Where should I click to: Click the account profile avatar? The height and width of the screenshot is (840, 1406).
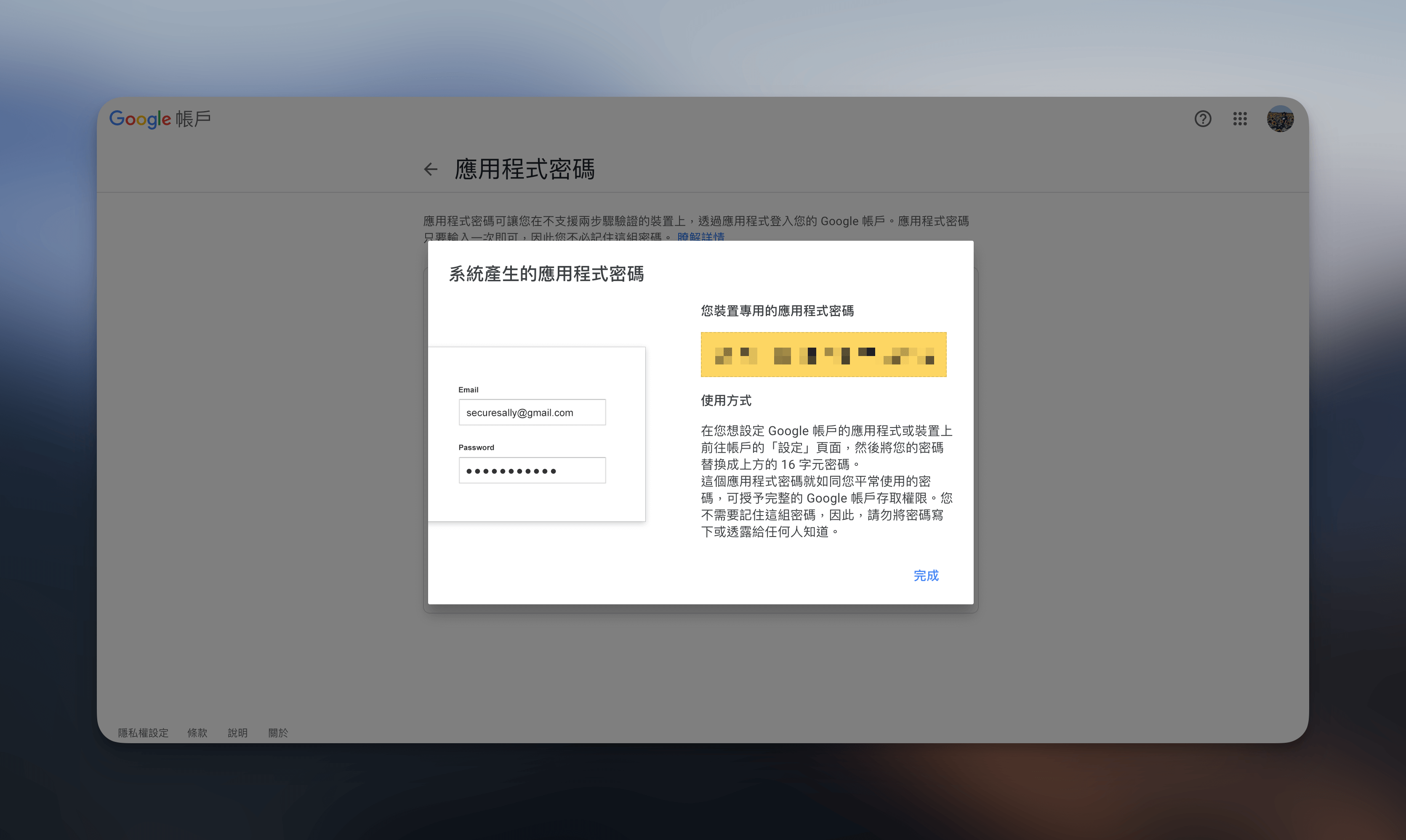point(1280,119)
